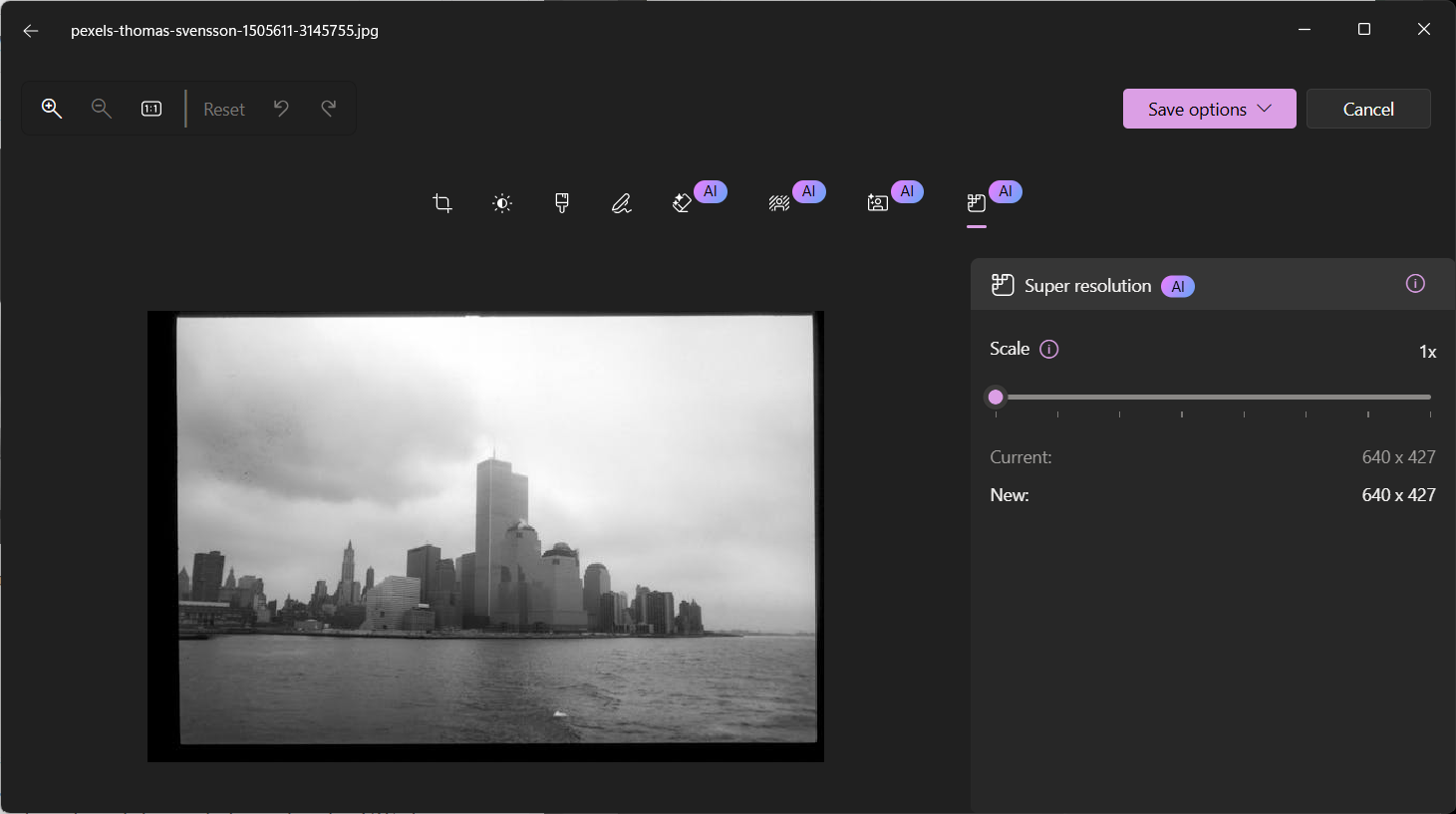
Task: Click the Reset button
Action: tap(224, 110)
